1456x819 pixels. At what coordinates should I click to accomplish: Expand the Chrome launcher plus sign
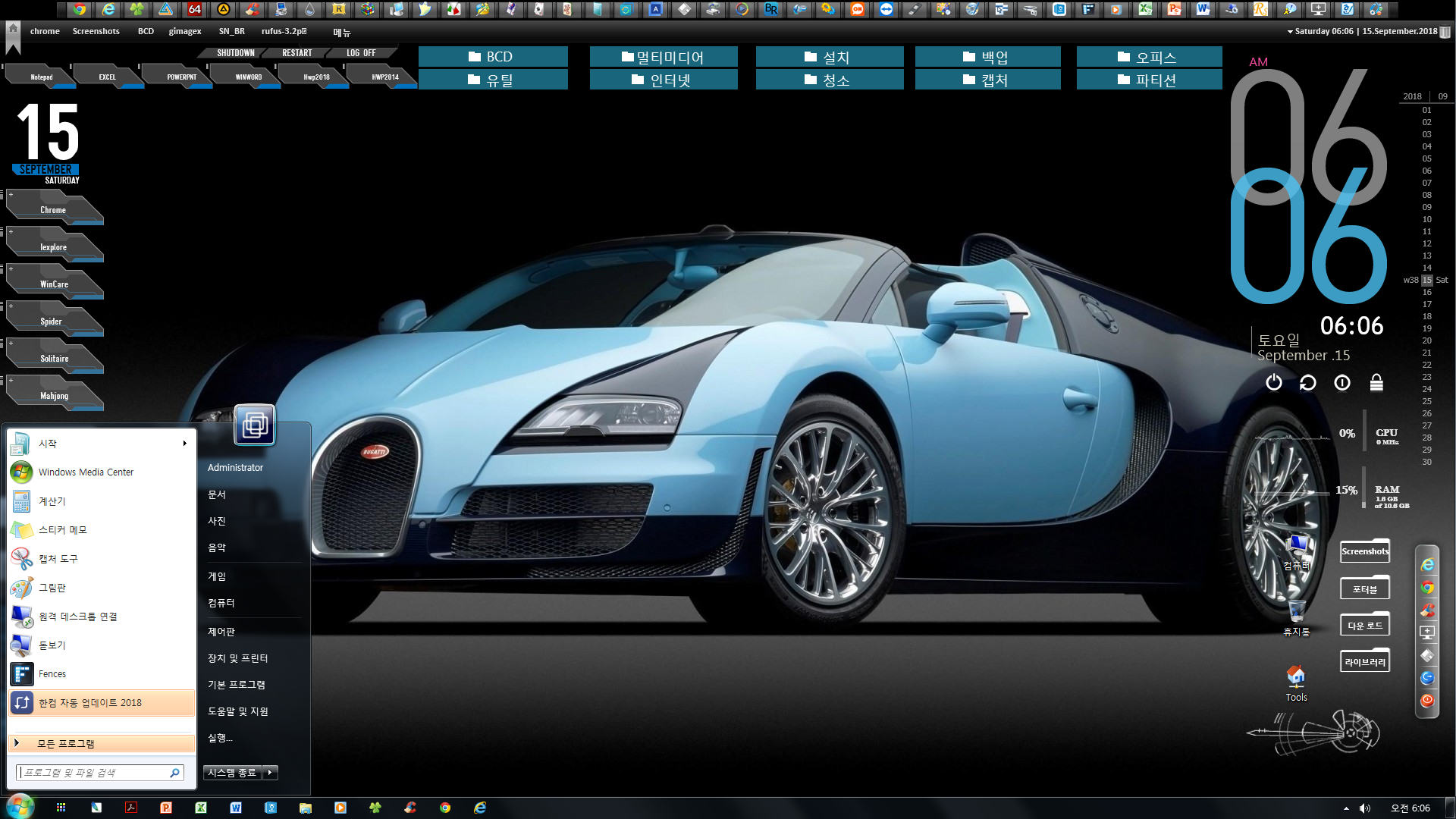point(11,195)
